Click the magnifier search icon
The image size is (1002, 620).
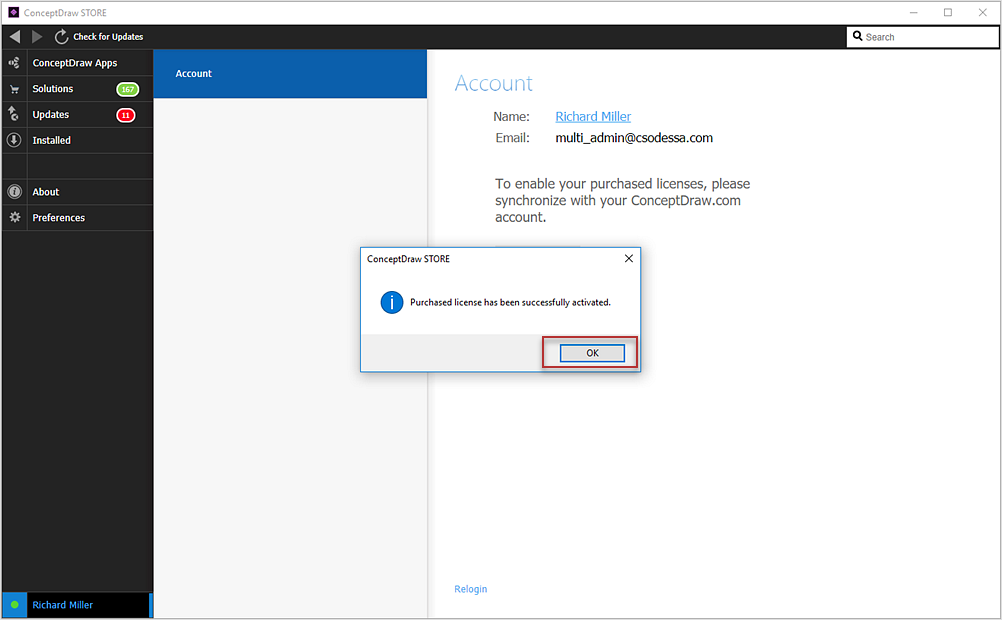click(x=858, y=36)
